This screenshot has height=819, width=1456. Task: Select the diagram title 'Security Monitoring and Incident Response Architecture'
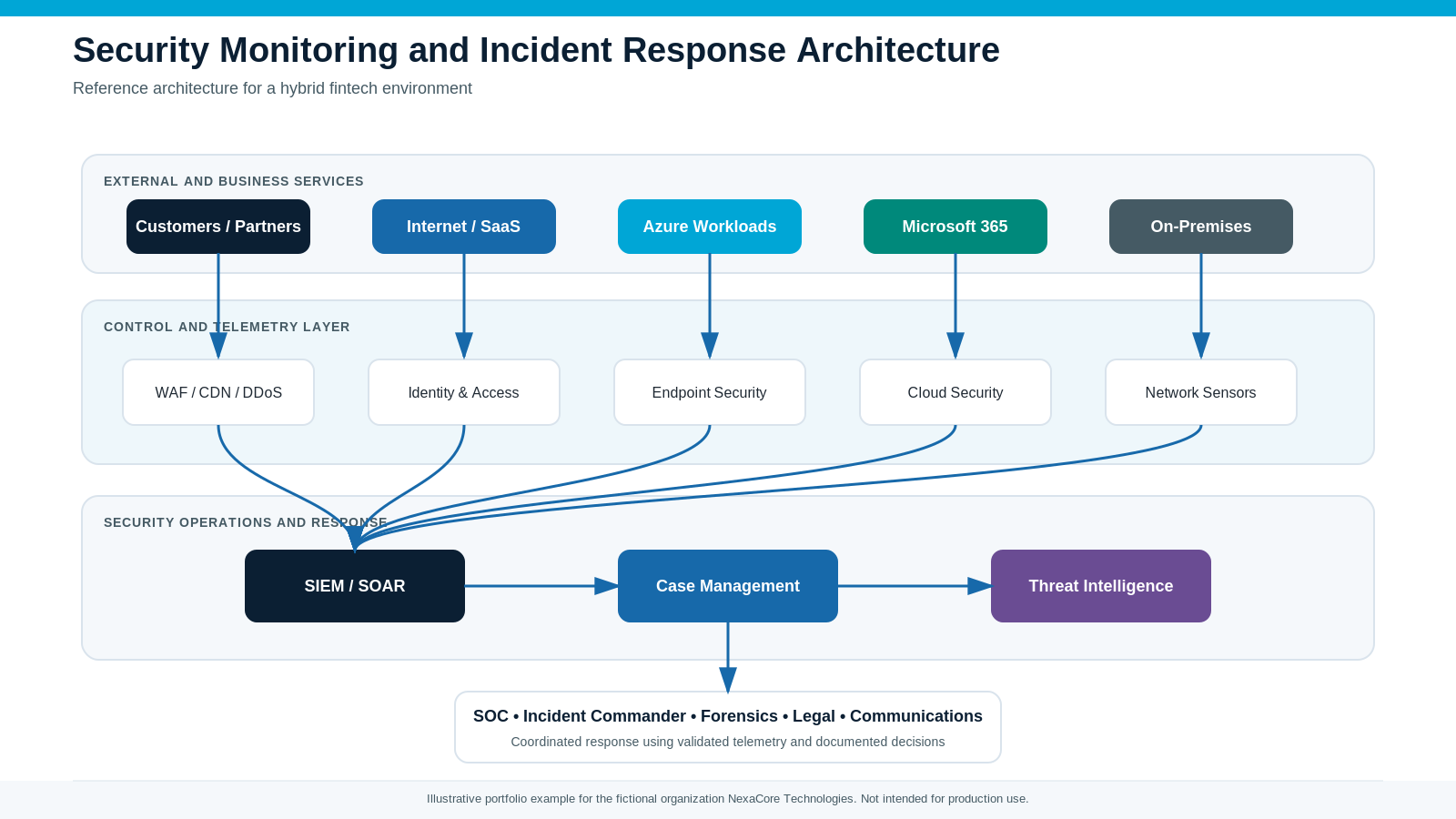point(536,50)
